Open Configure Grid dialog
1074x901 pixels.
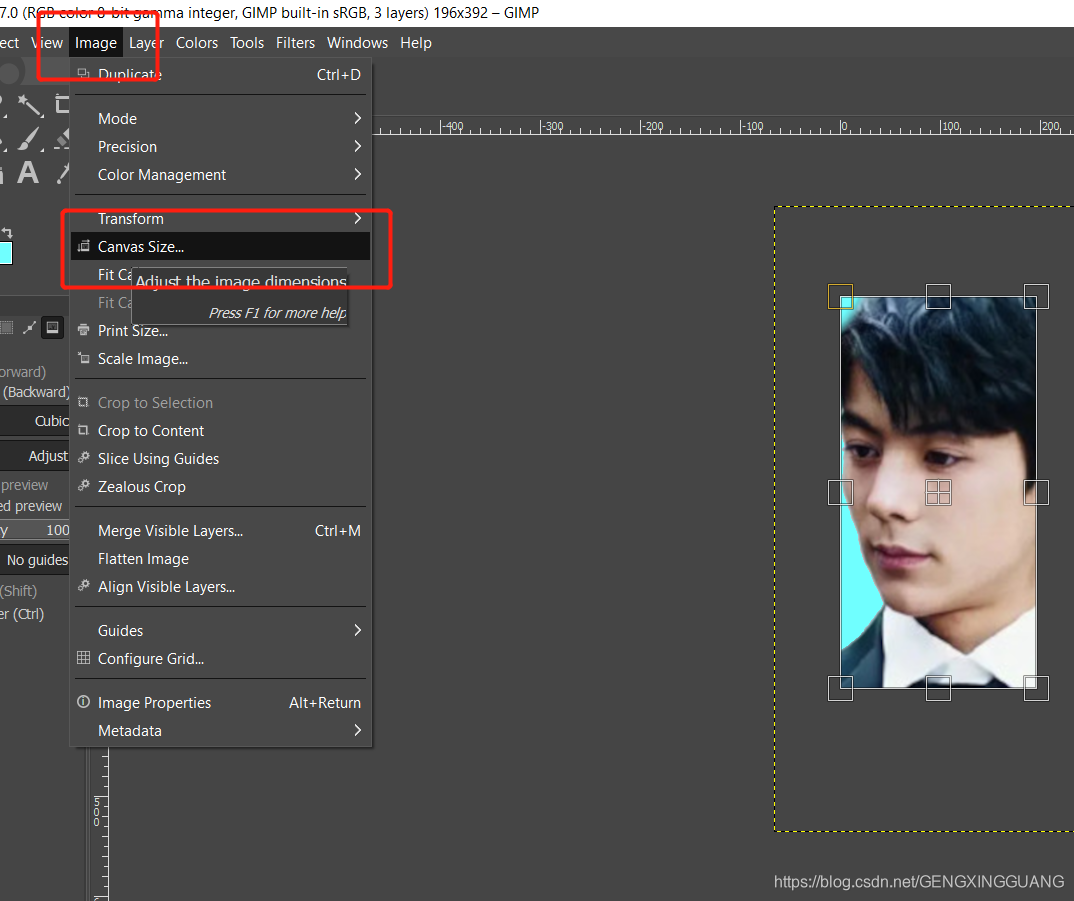221,659
